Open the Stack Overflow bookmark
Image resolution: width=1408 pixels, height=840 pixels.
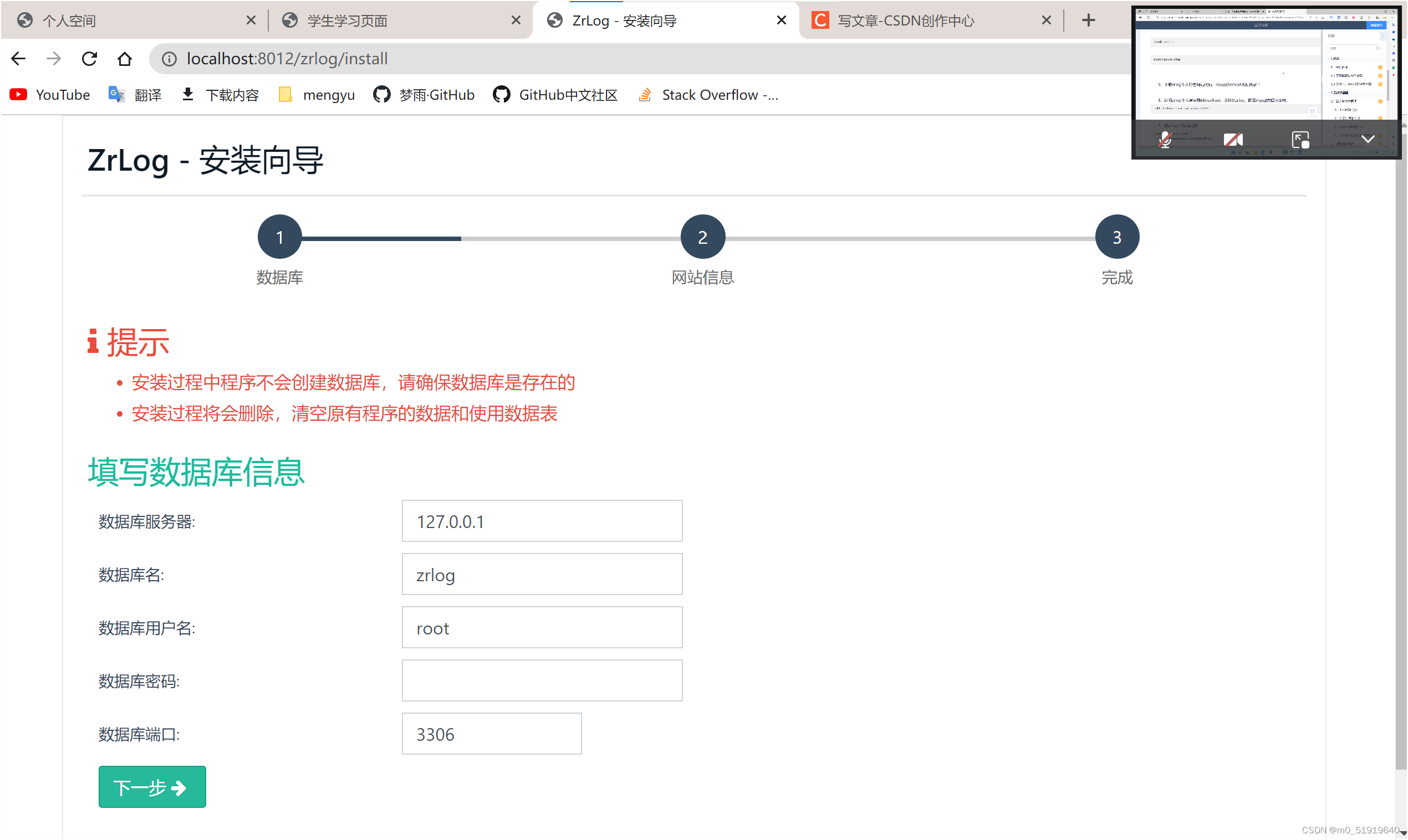click(x=709, y=95)
